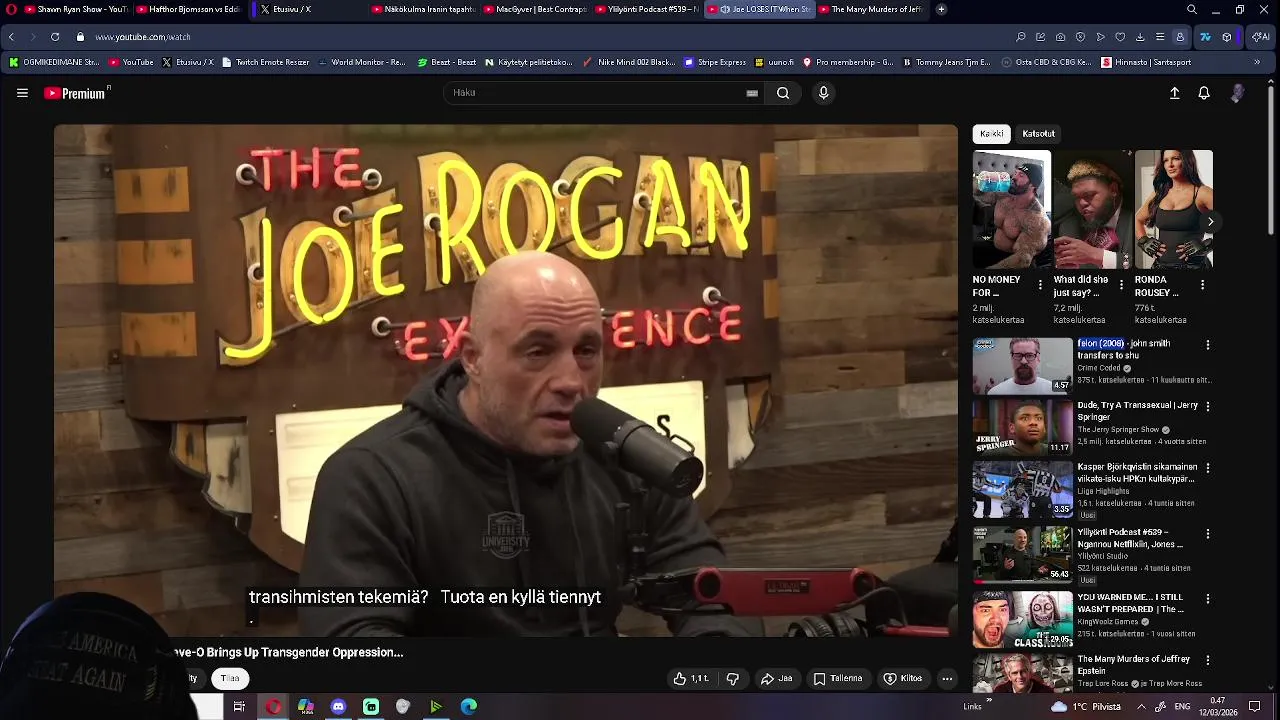
Task: Open options menu for Felon (2008) video
Action: pyautogui.click(x=1208, y=345)
